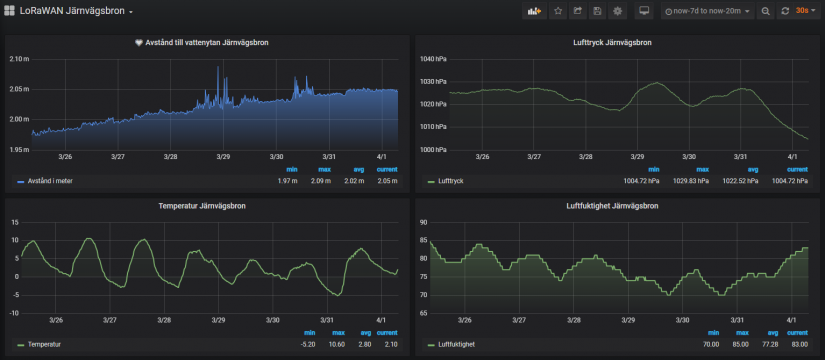
Task: Sort Lufttryck legend by max column
Action: coord(703,169)
